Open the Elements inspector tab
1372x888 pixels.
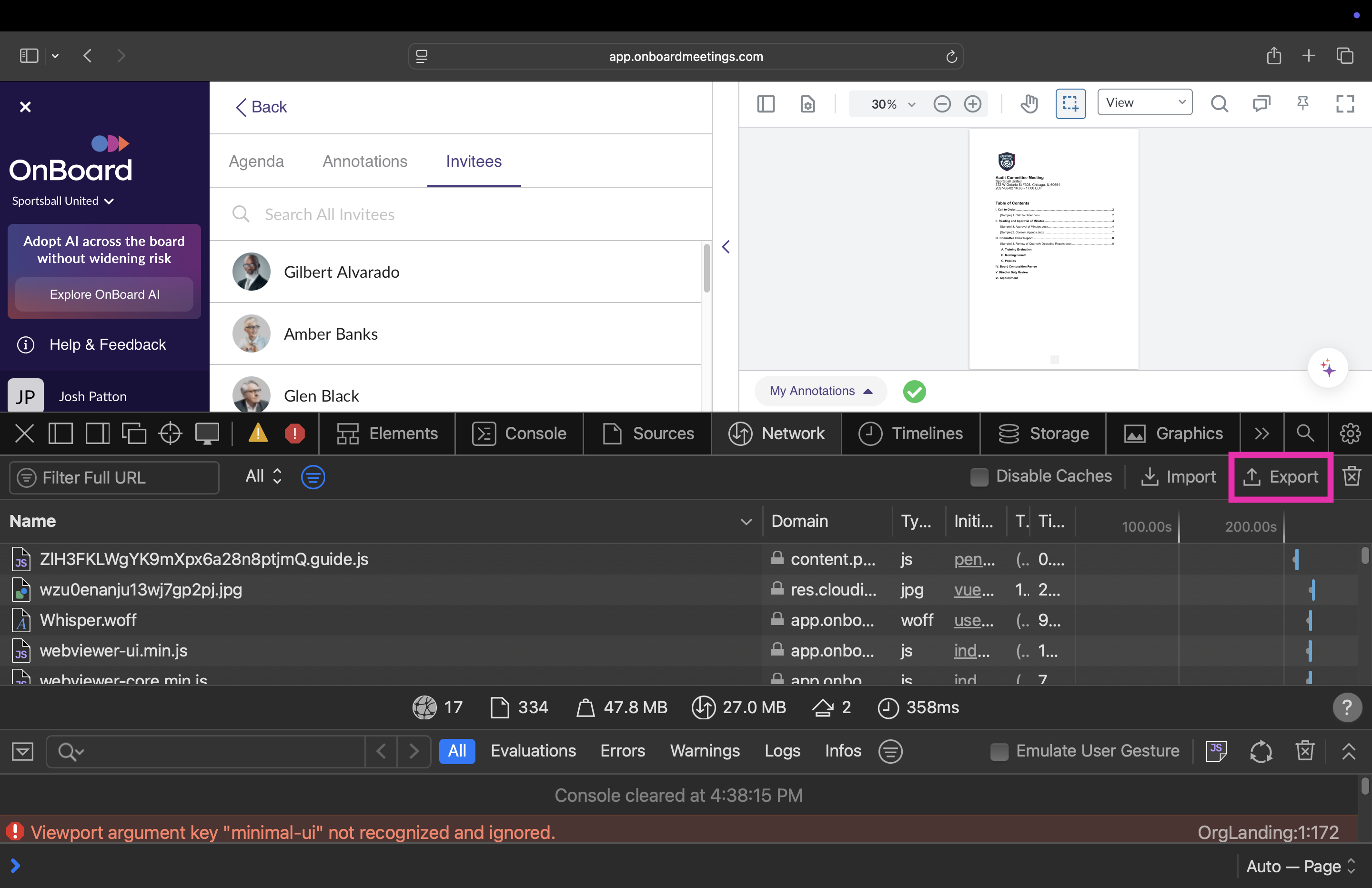(x=387, y=434)
